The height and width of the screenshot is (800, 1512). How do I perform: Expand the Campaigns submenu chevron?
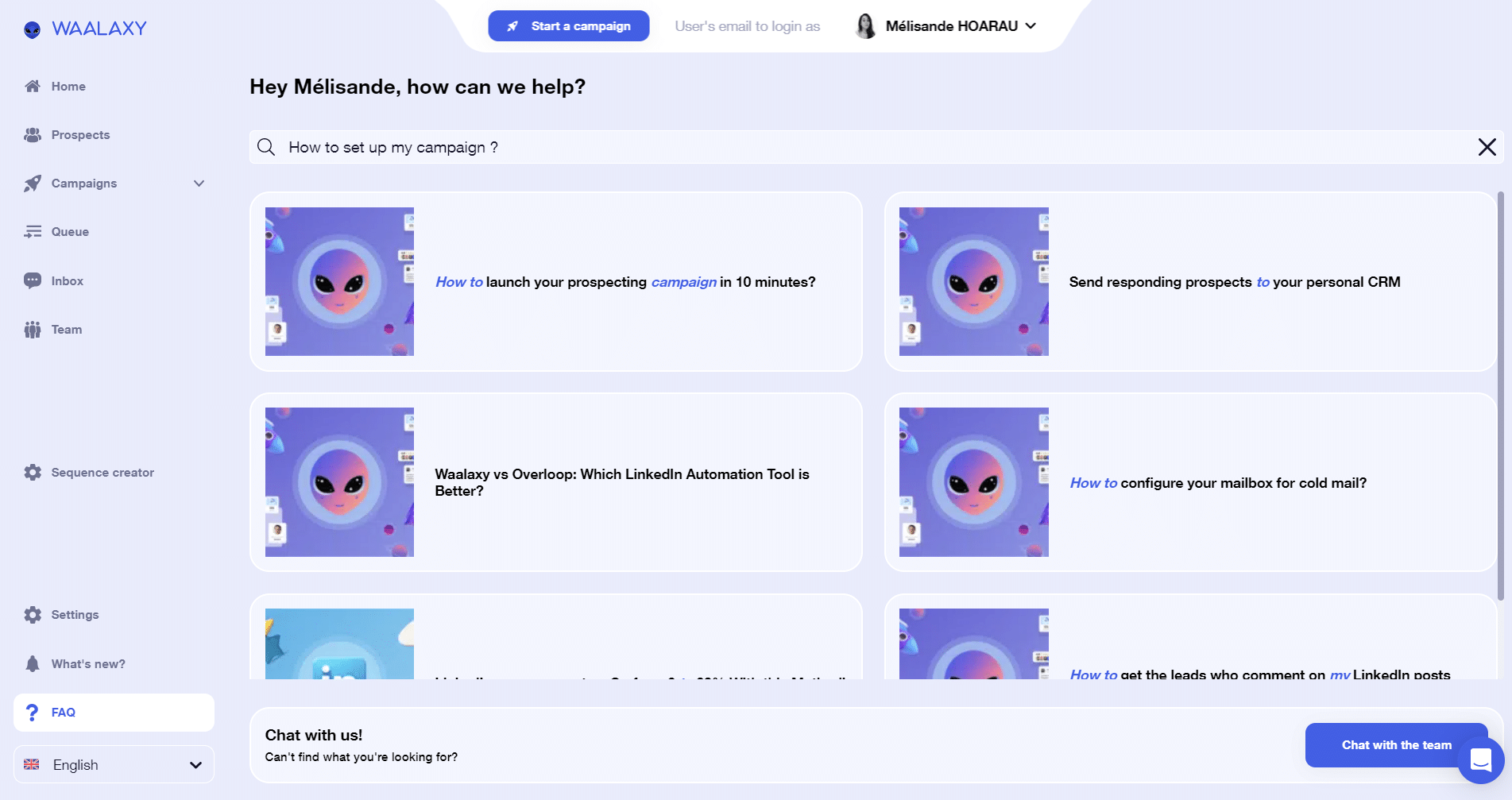pos(199,184)
